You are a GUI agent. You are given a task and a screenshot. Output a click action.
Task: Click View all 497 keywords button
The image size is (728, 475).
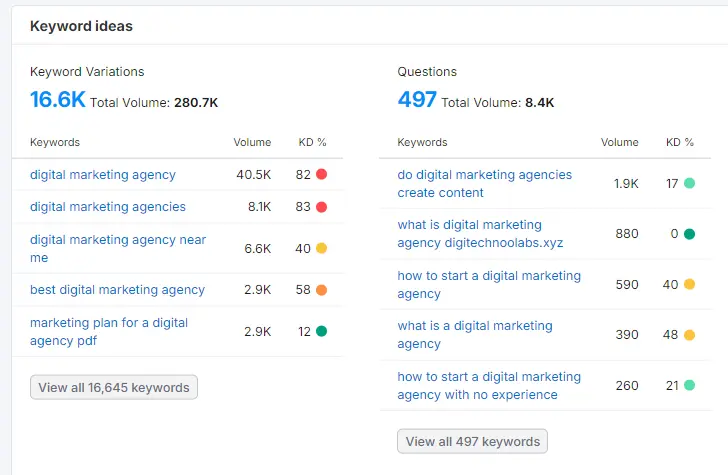472,441
